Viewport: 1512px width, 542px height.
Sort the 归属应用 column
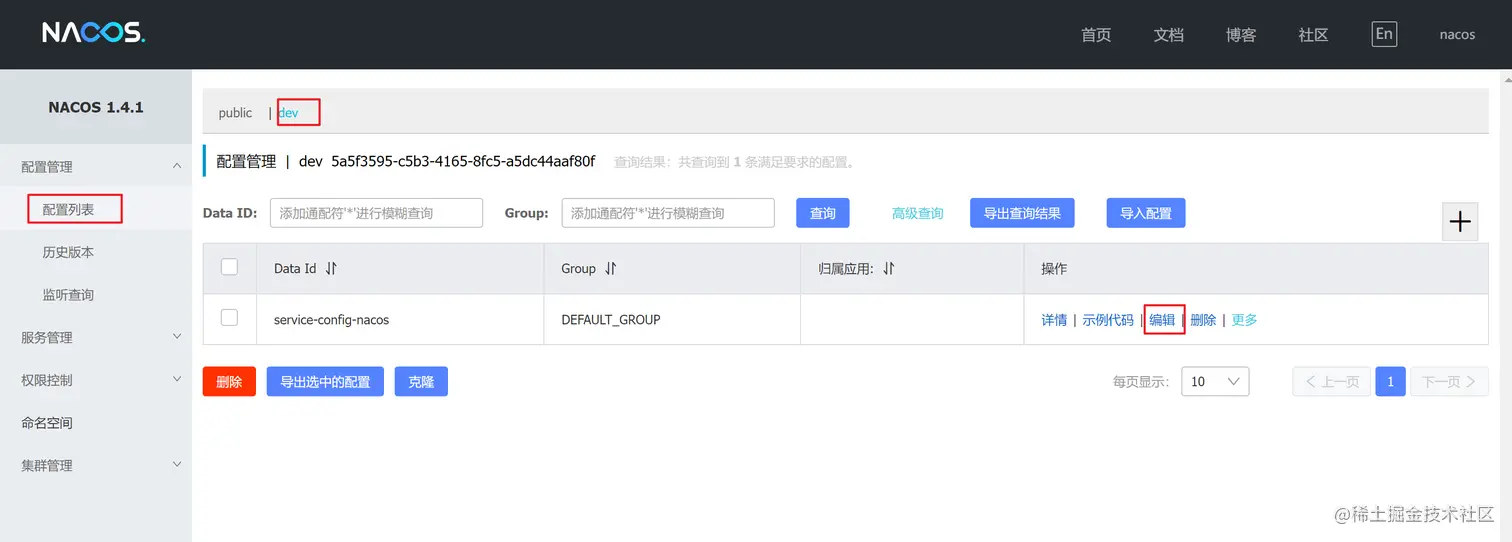click(888, 269)
